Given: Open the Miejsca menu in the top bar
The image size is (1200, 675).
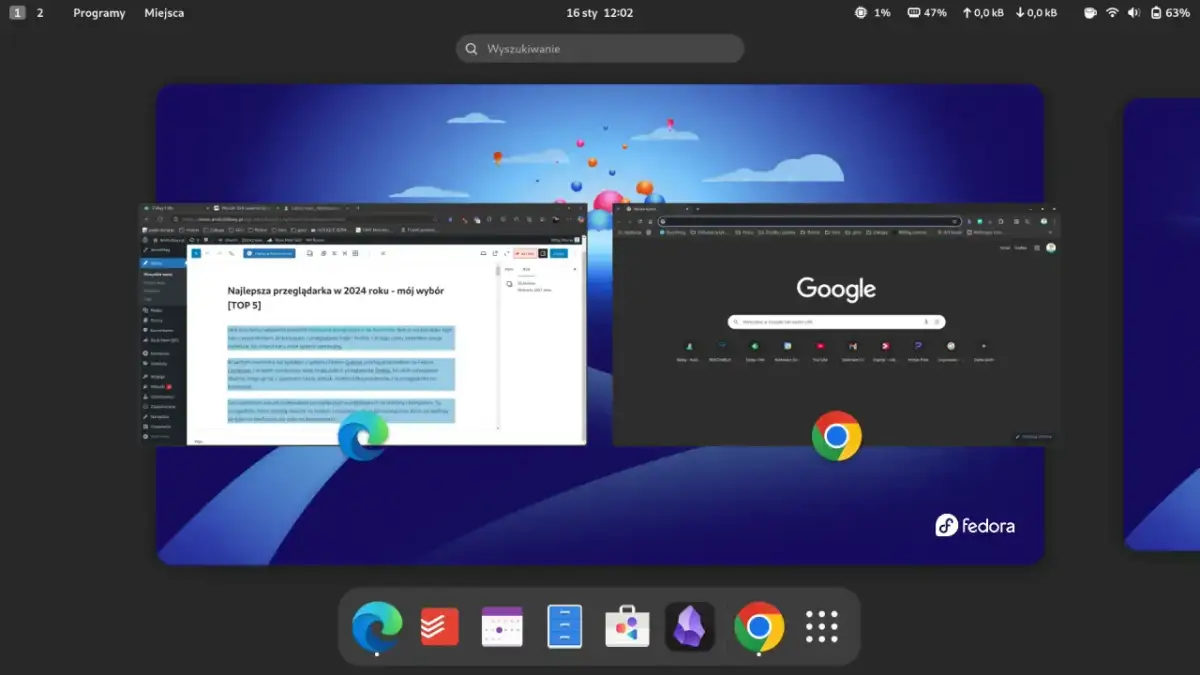Looking at the screenshot, I should (x=165, y=13).
